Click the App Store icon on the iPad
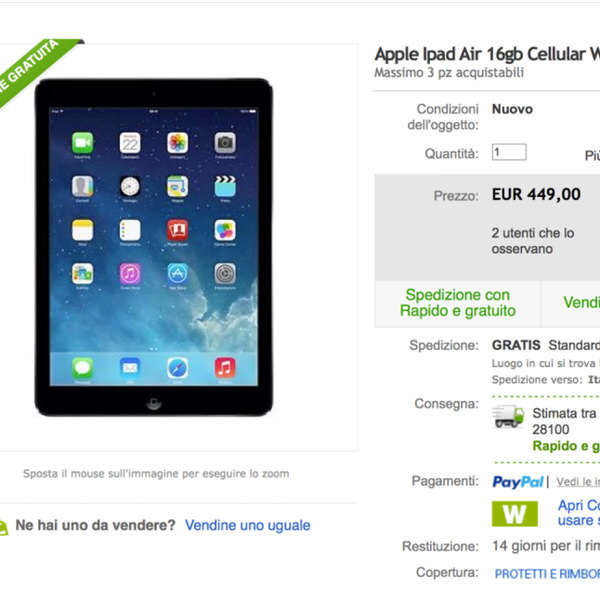The image size is (600, 600). [x=178, y=274]
